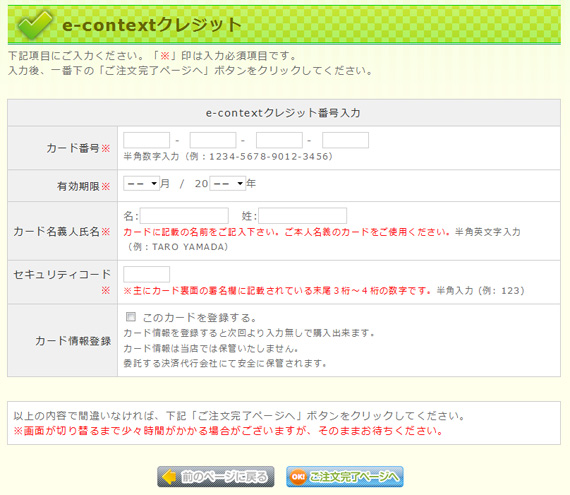
Task: Open the expiration year dropdown
Action: coord(228,184)
